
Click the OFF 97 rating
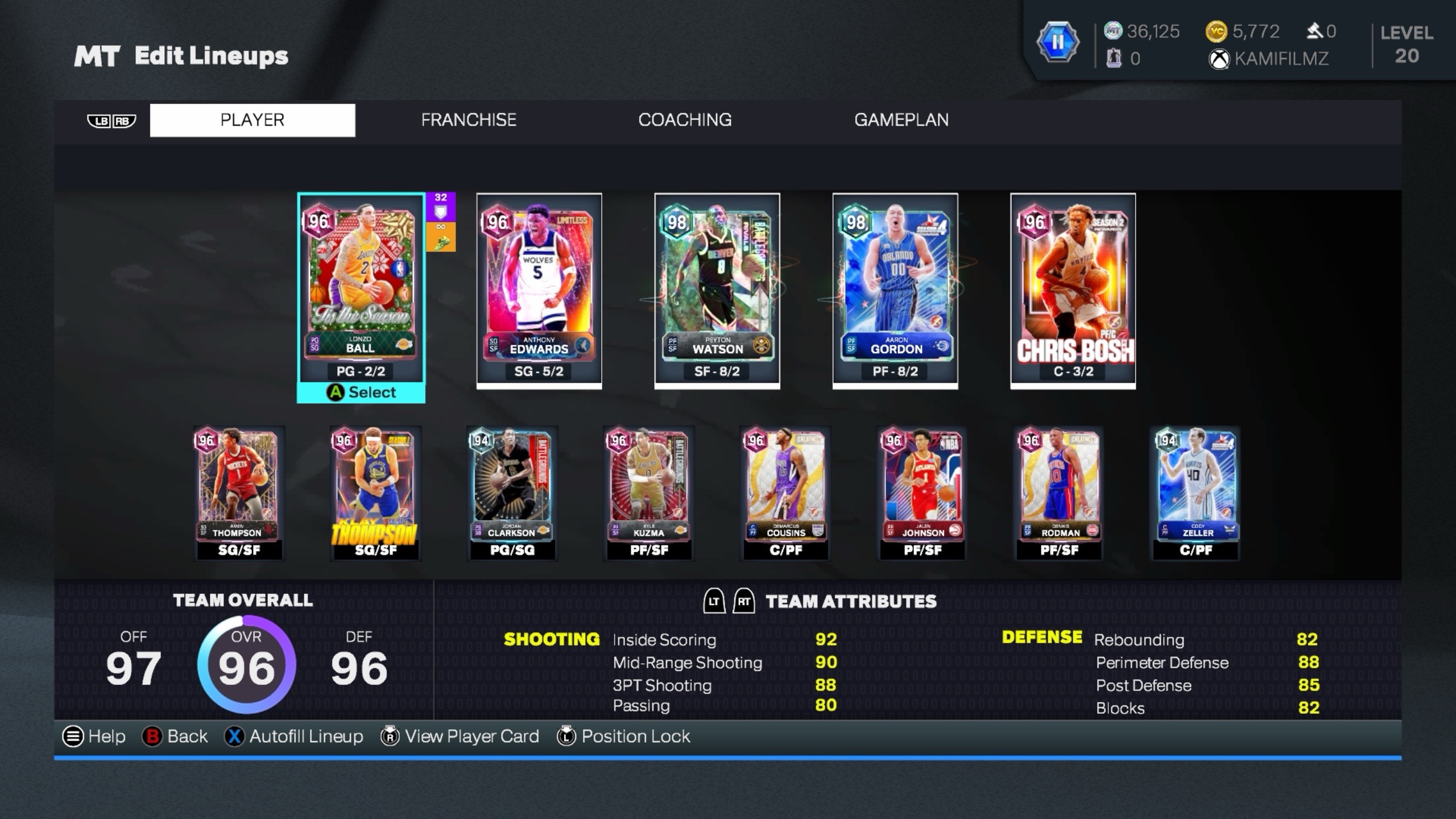pos(134,659)
